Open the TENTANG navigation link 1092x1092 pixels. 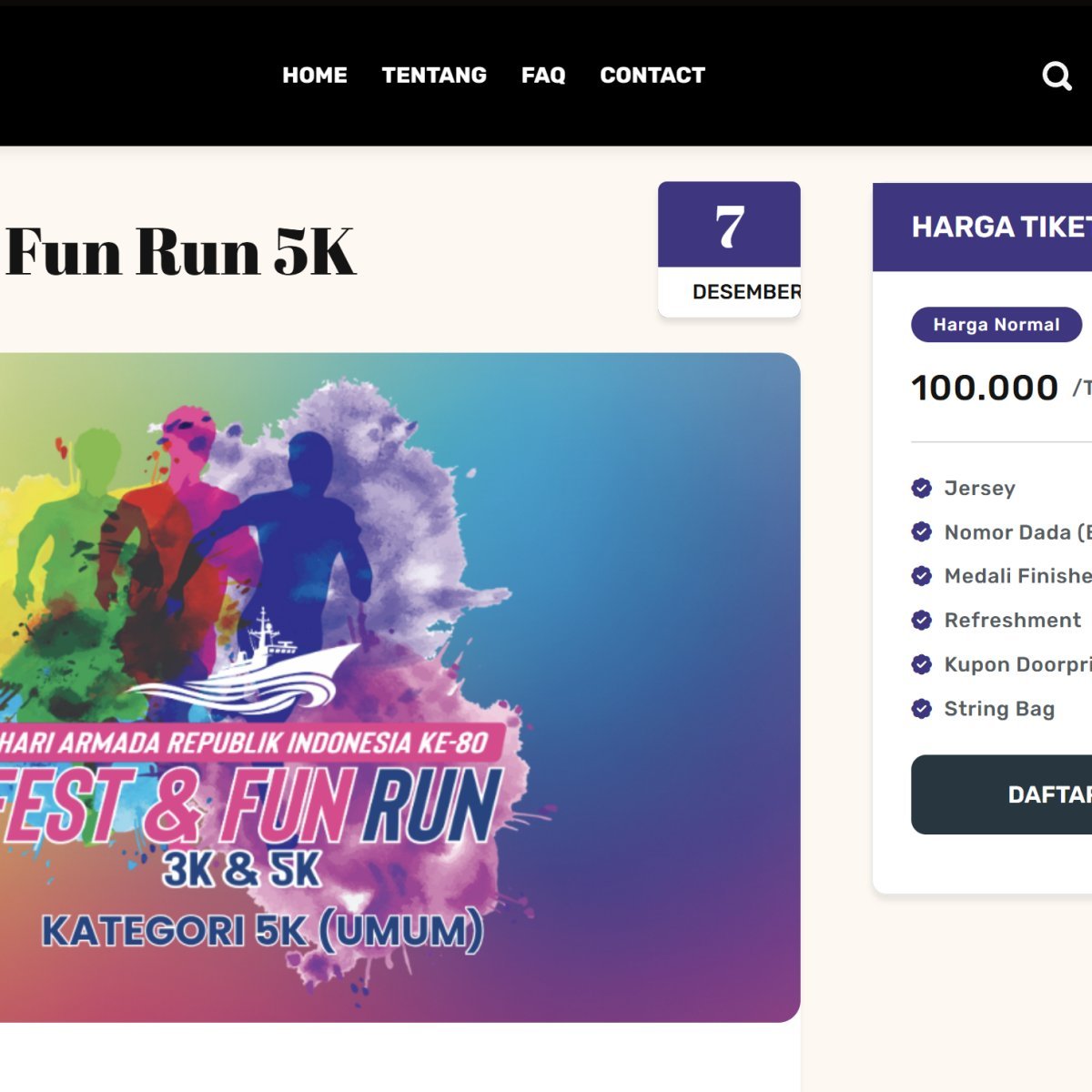click(x=434, y=76)
